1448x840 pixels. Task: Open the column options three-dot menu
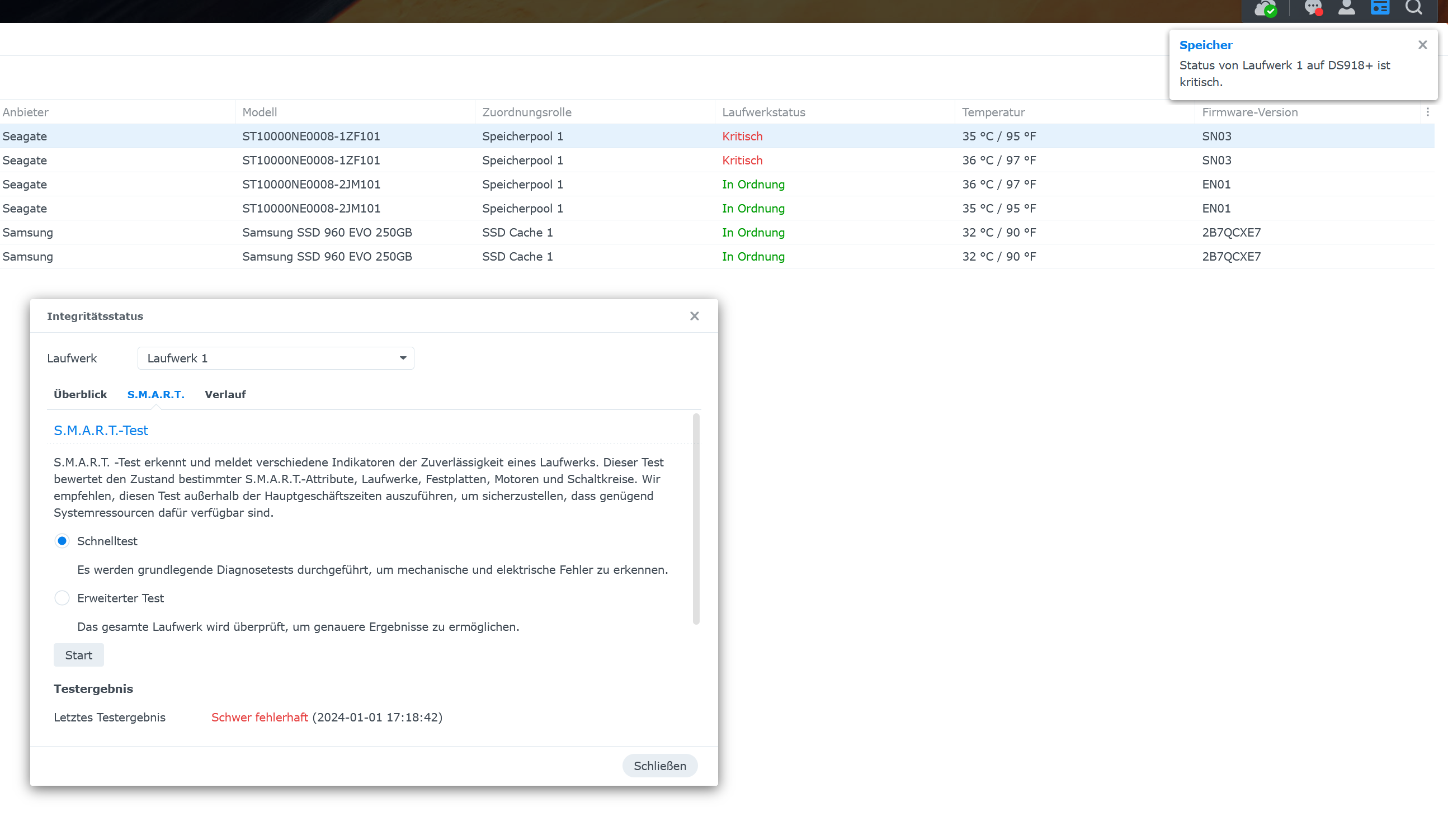click(x=1427, y=112)
